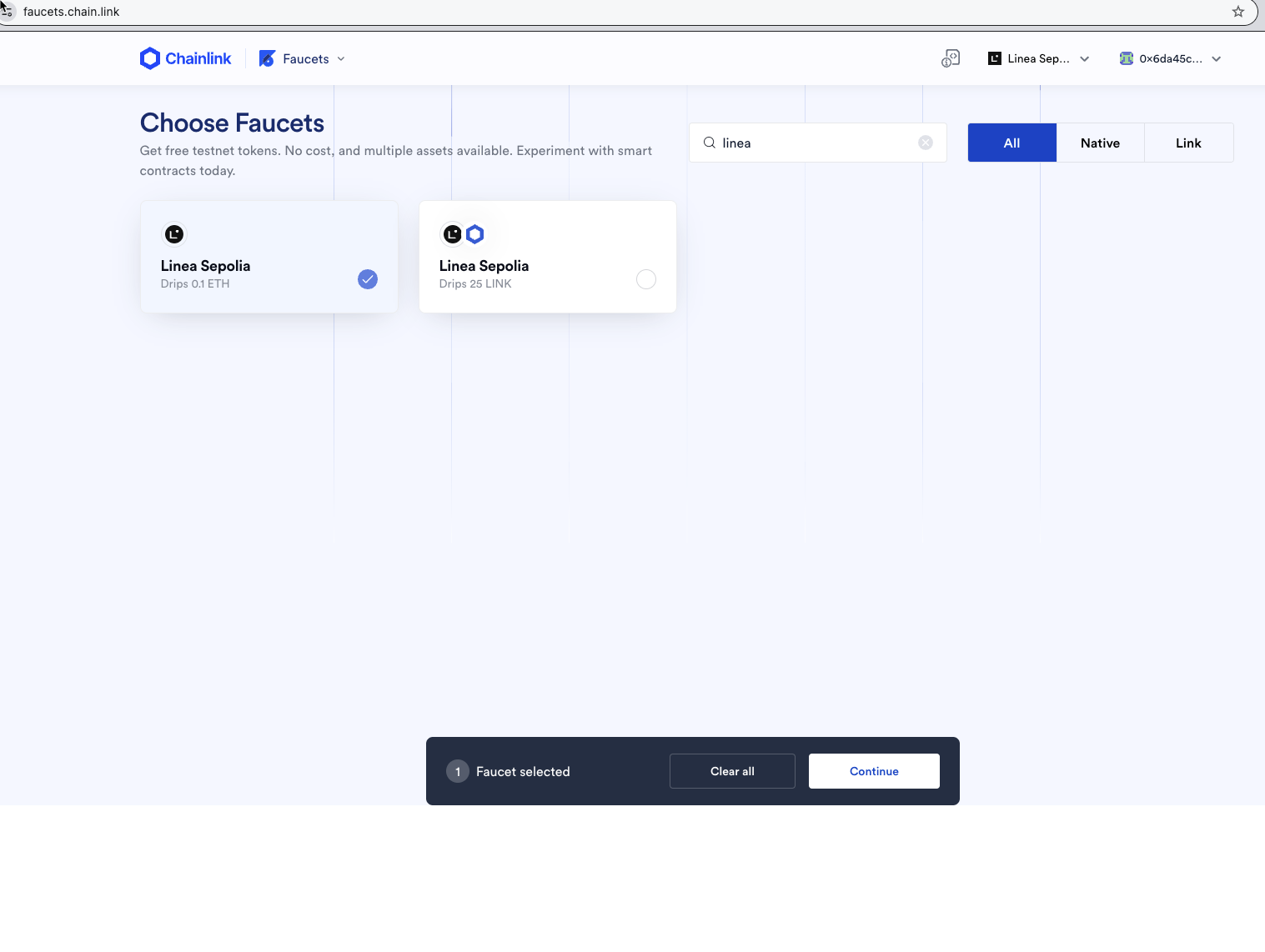
Task: Open the Faucets dropdown chevron
Action: pos(341,59)
